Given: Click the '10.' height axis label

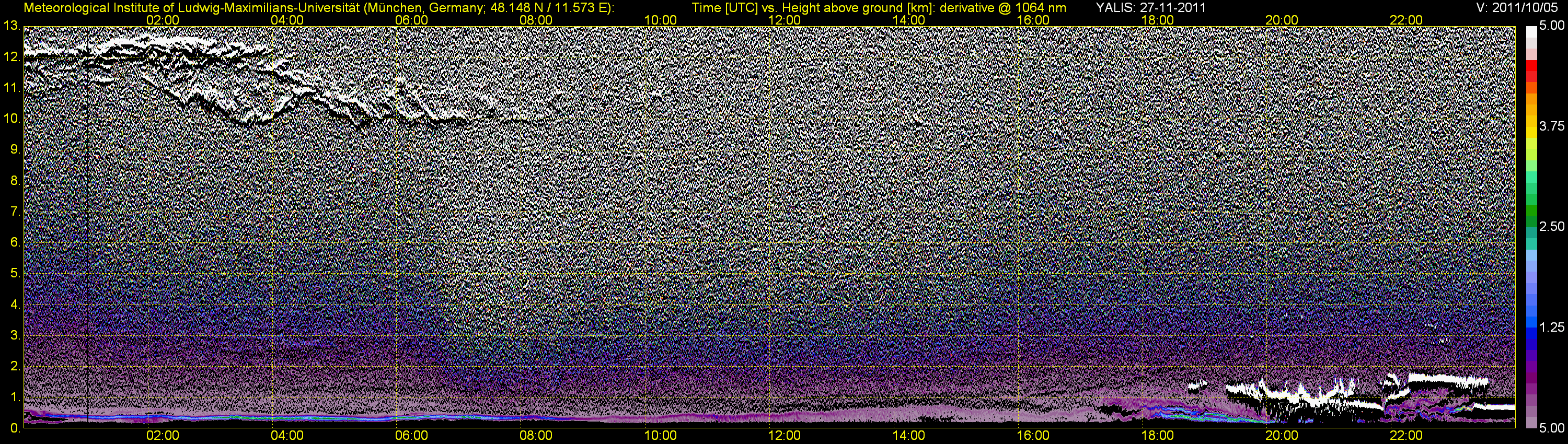Looking at the screenshot, I should (11, 119).
